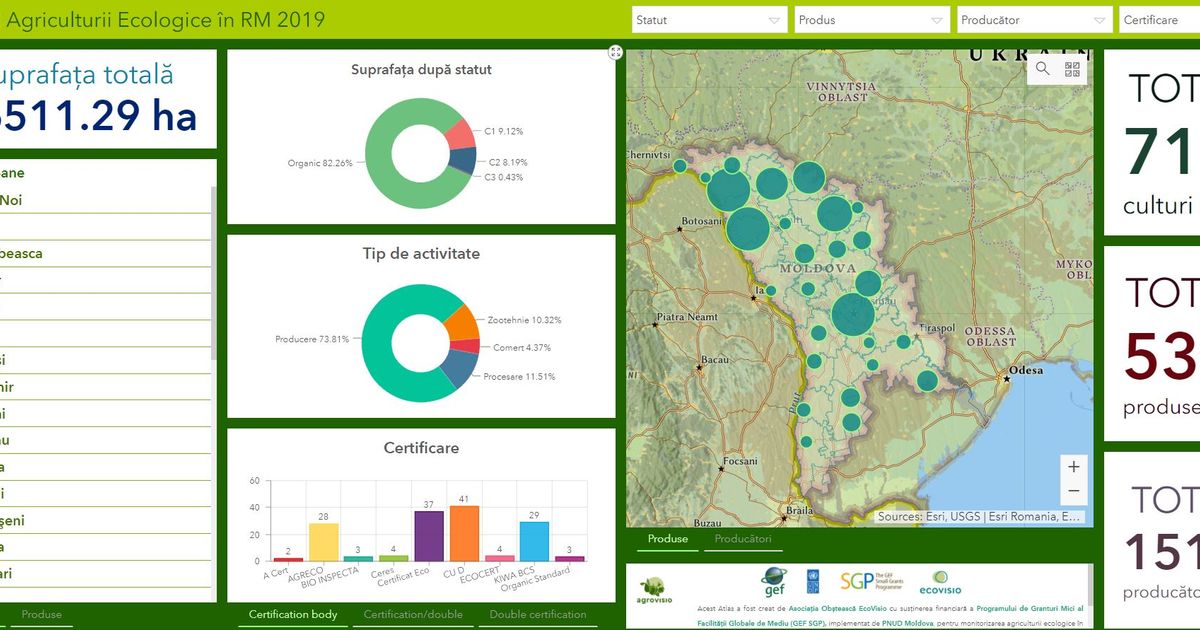Click the GEF logo
1200x630 pixels.
774,581
